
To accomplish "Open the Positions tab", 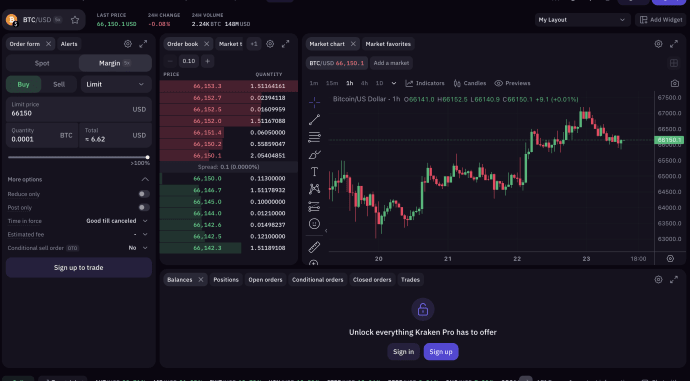I will 226,279.
